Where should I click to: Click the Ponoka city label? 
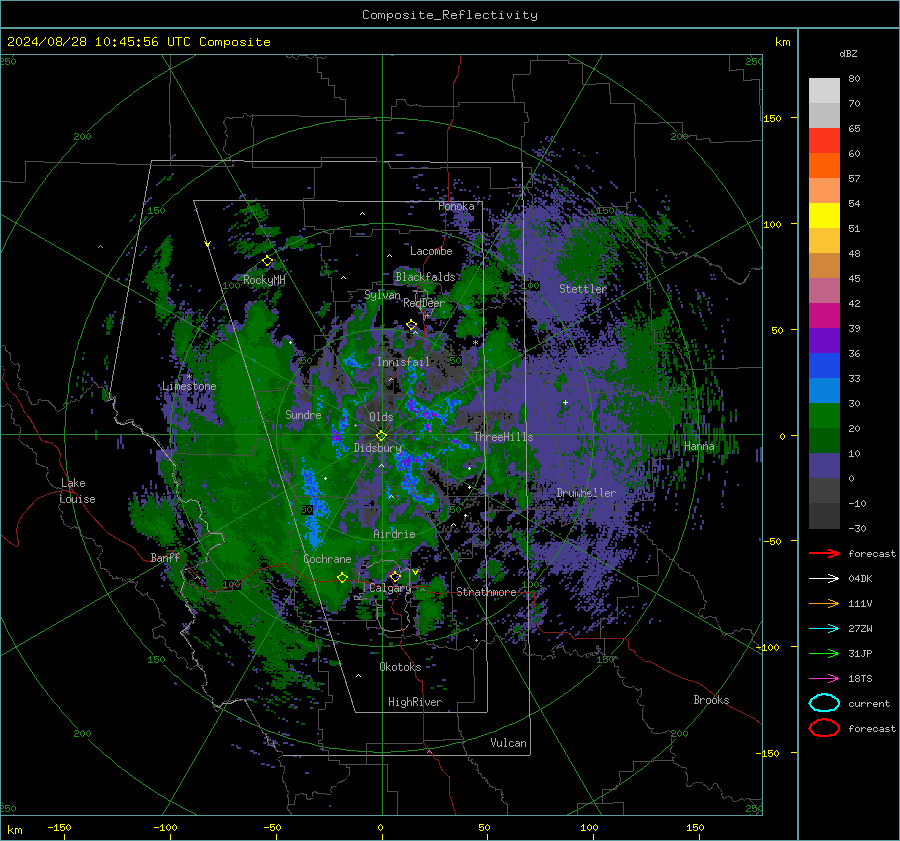pyautogui.click(x=456, y=206)
